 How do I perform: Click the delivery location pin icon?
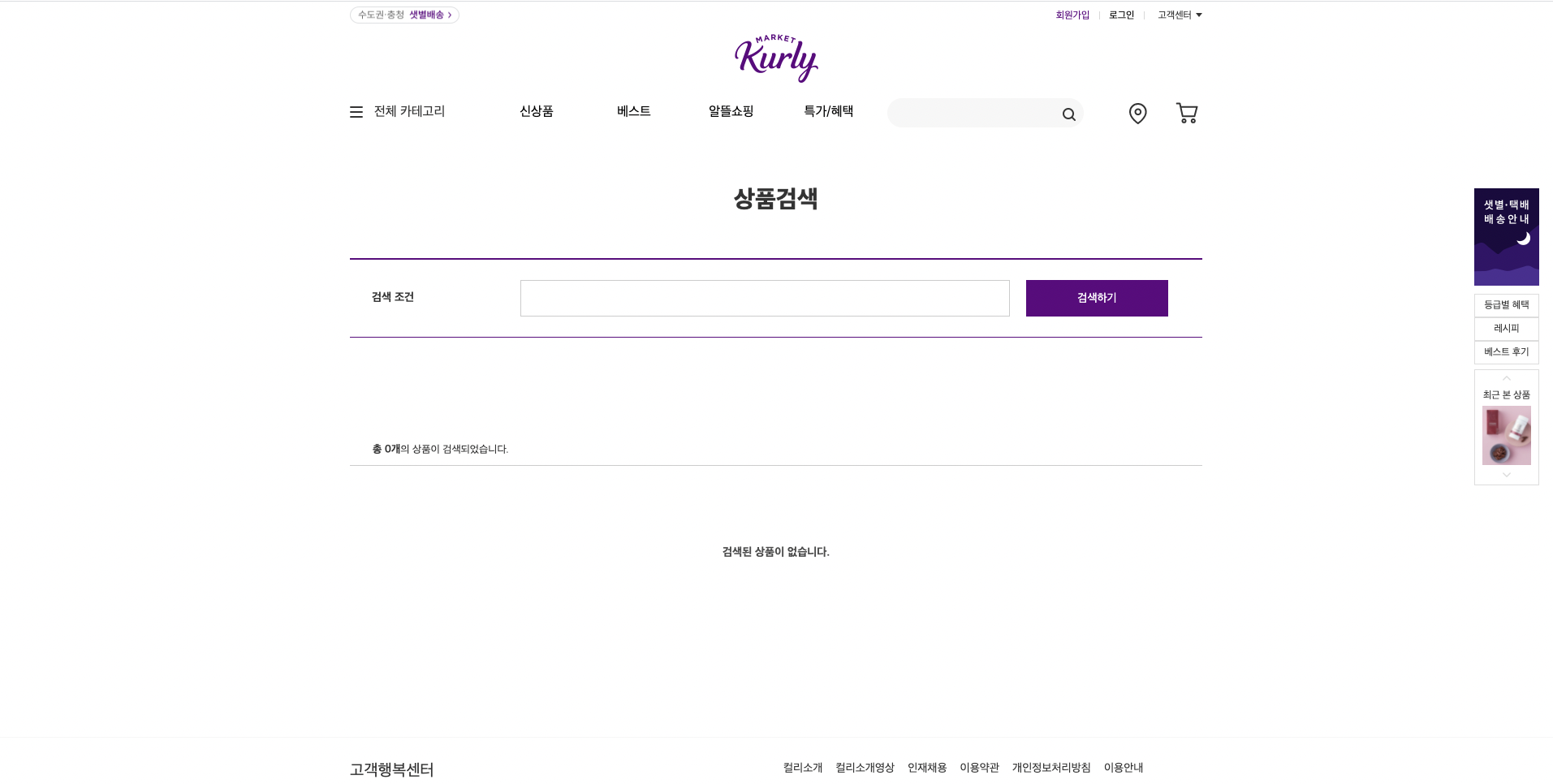point(1137,114)
